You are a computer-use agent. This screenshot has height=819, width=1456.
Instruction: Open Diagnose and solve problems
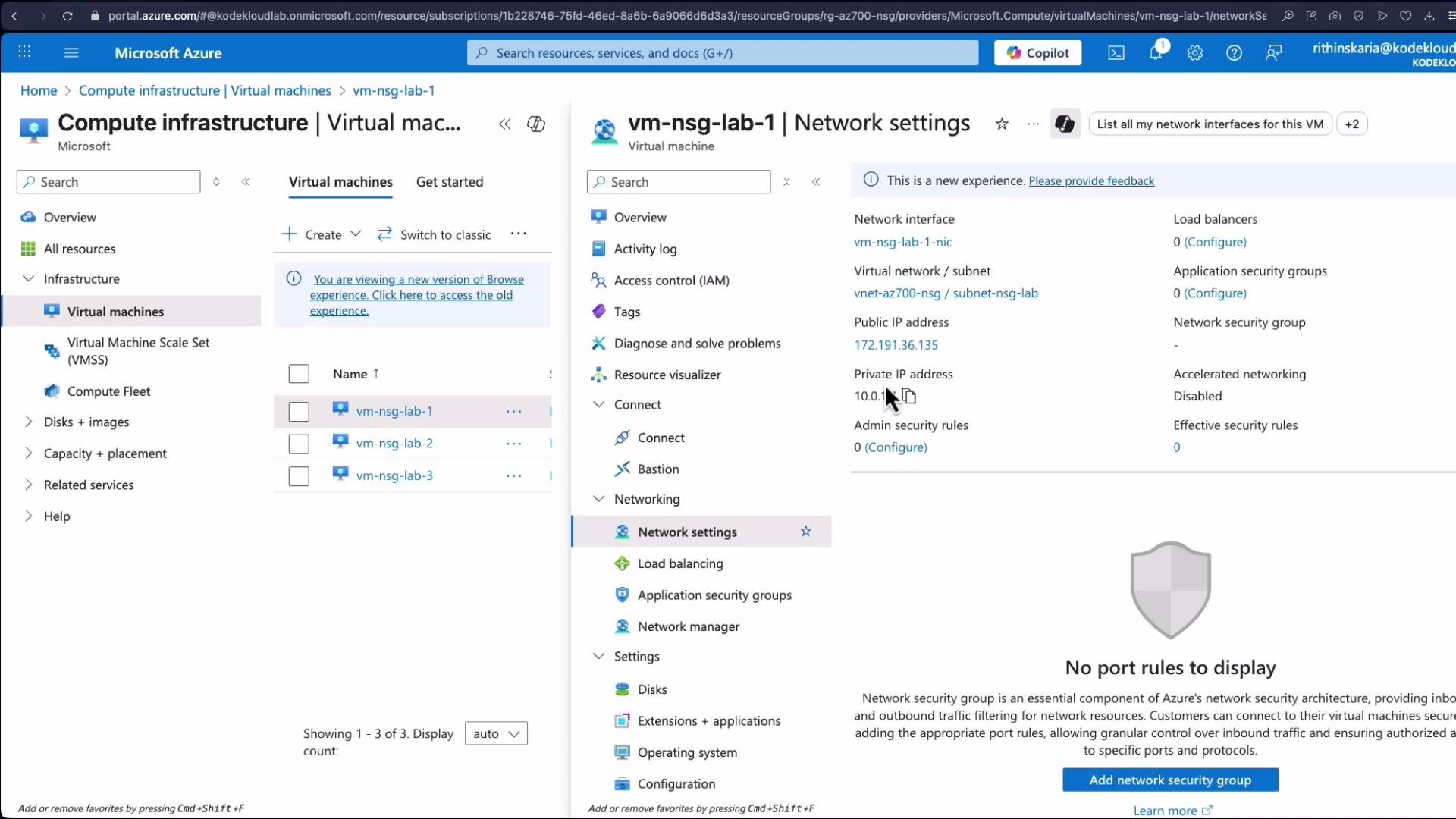click(x=697, y=344)
